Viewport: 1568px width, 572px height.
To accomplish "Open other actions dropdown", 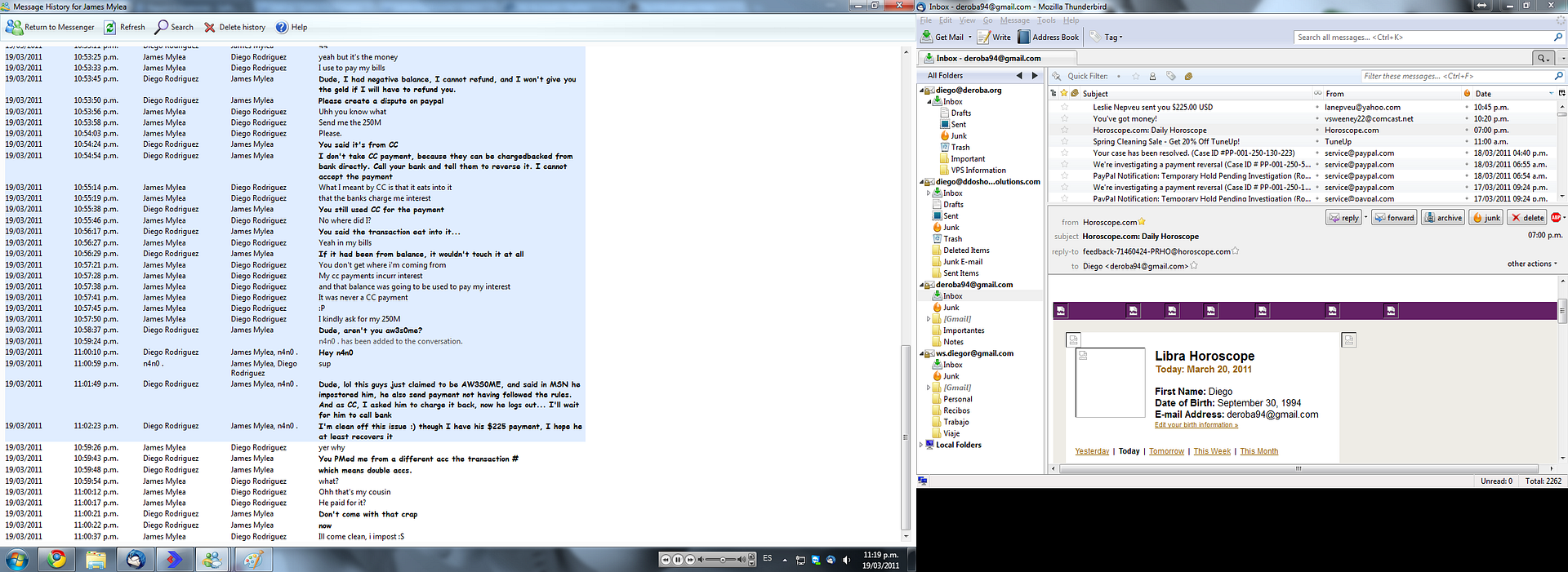I will pyautogui.click(x=1532, y=264).
